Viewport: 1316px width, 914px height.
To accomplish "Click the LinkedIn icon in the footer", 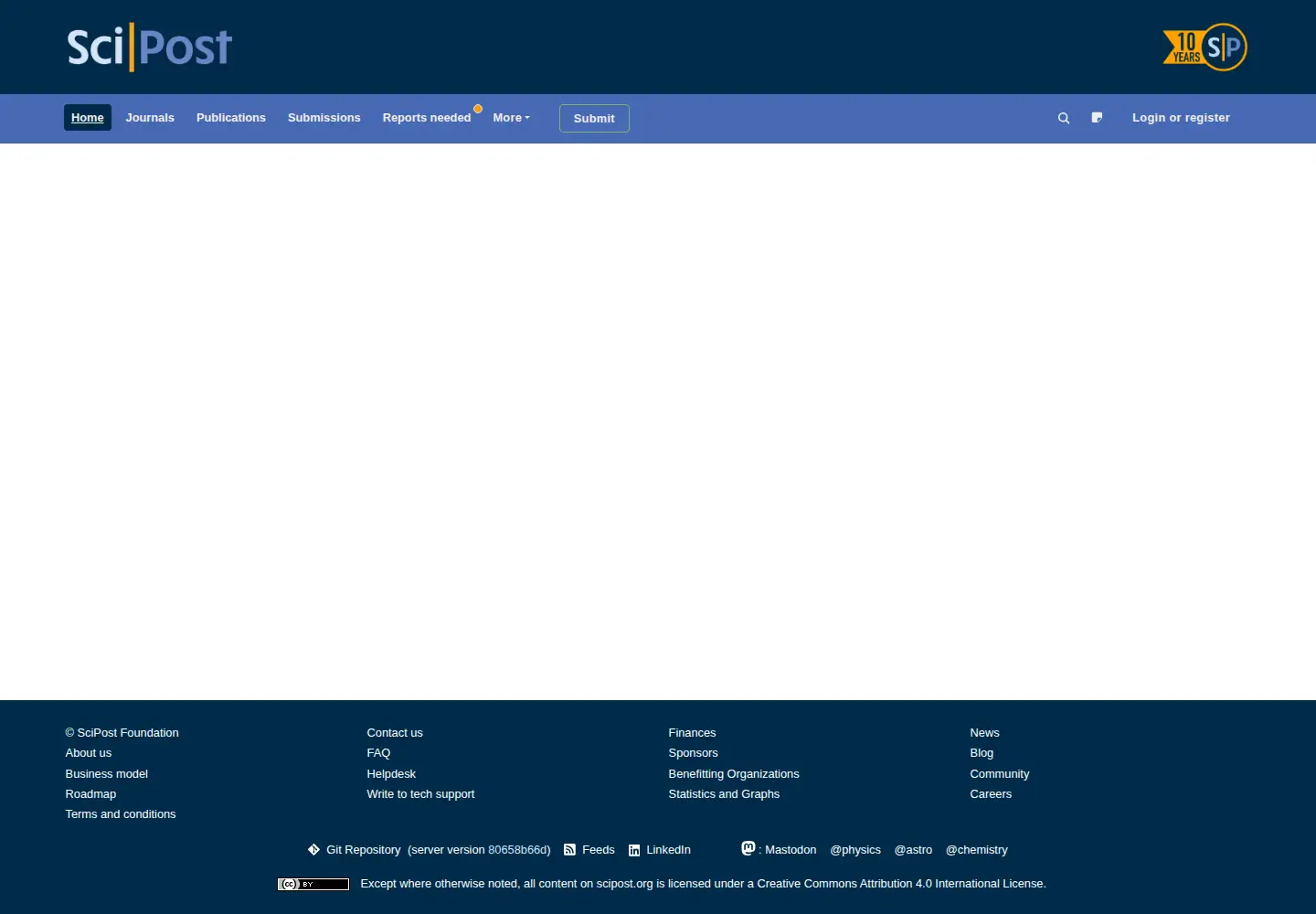I will pos(634,850).
